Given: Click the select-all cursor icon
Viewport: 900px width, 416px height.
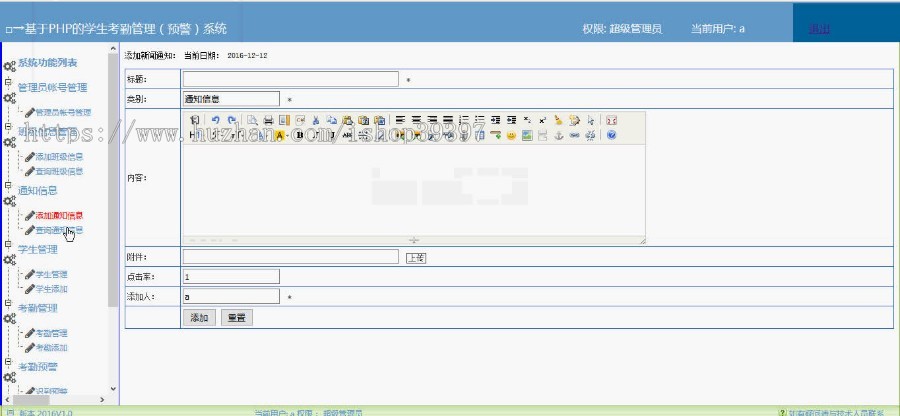Looking at the screenshot, I should tap(591, 120).
